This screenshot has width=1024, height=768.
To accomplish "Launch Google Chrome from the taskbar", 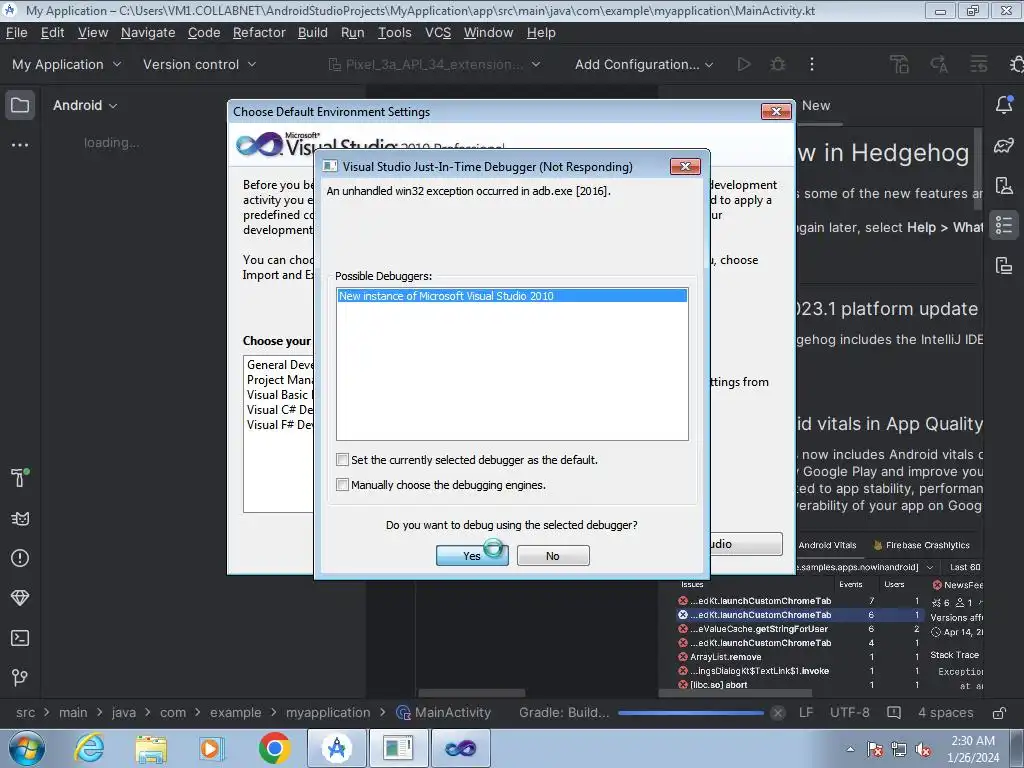I will [274, 748].
